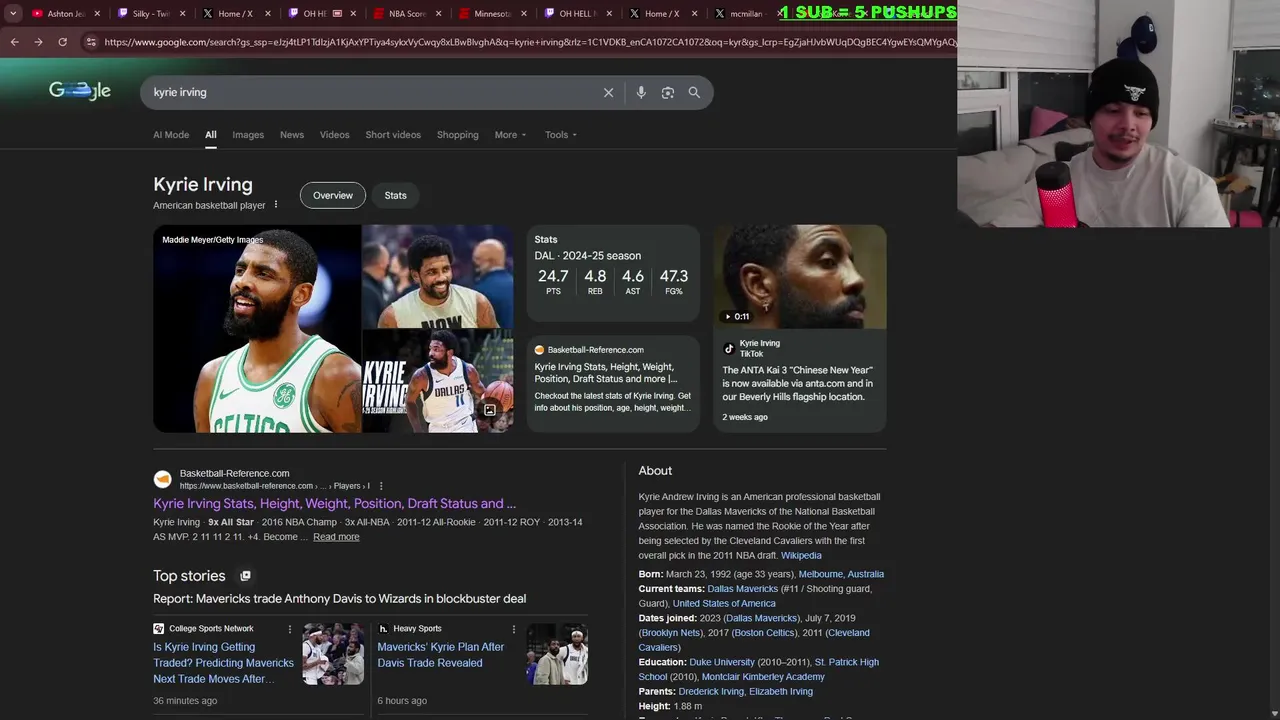
Task: Submit search with the magnifier icon
Action: point(694,92)
